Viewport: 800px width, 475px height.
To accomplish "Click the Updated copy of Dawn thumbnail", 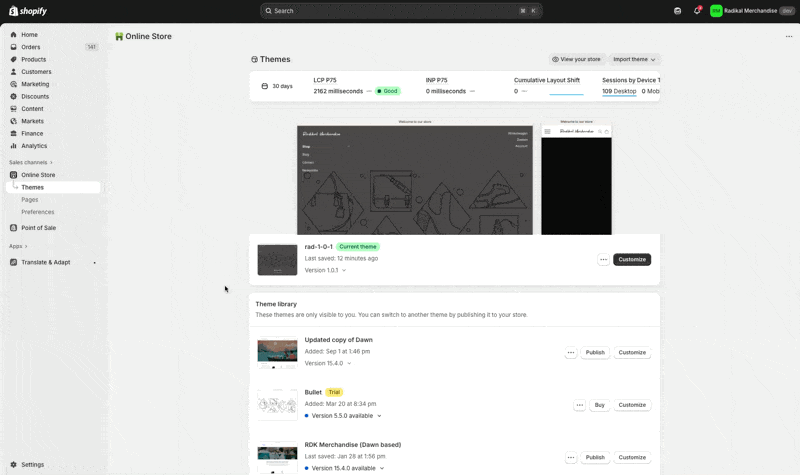I will tap(277, 353).
